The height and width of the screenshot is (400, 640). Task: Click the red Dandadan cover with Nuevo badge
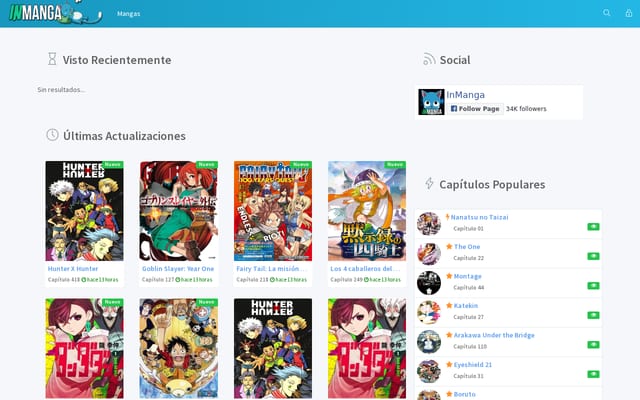coord(84,348)
